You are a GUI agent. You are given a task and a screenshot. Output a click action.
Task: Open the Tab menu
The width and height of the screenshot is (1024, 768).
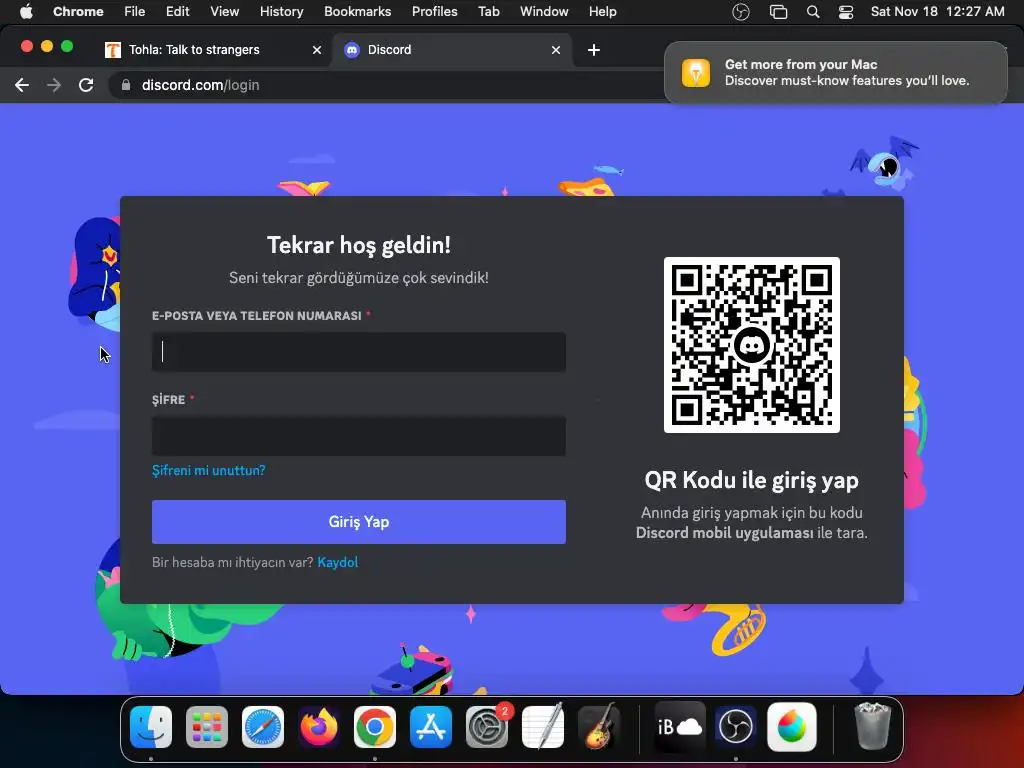click(488, 11)
